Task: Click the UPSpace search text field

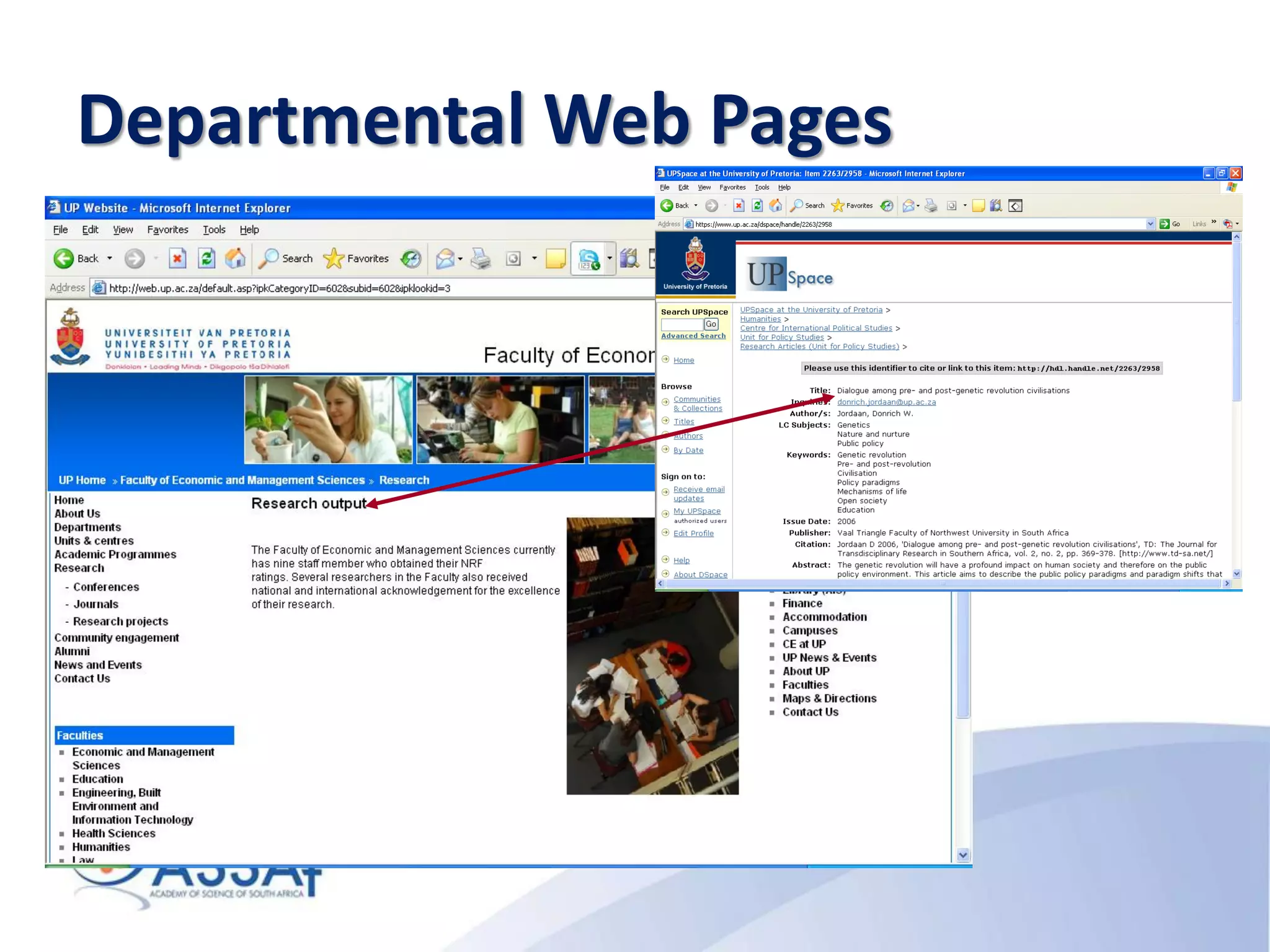Action: pyautogui.click(x=682, y=324)
